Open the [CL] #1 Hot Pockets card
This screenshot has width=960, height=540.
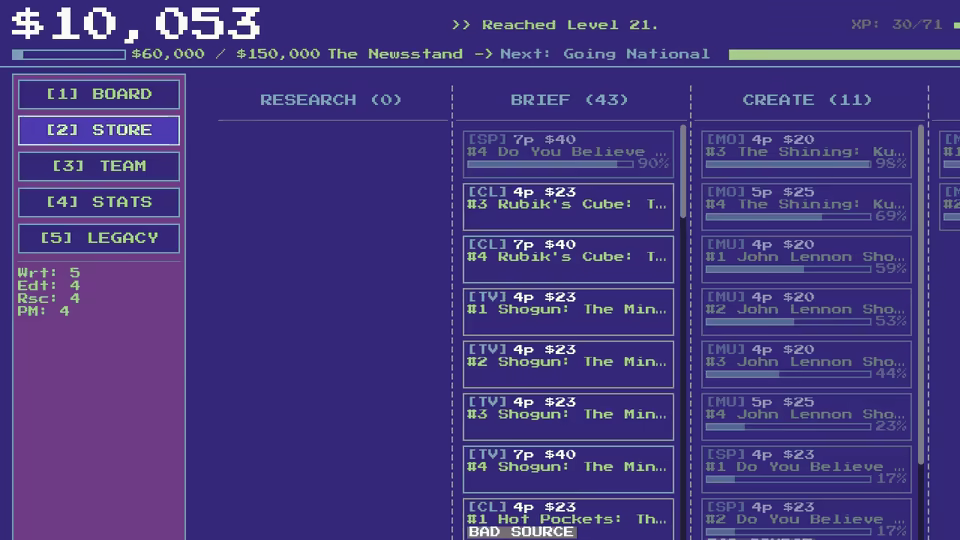(568, 519)
